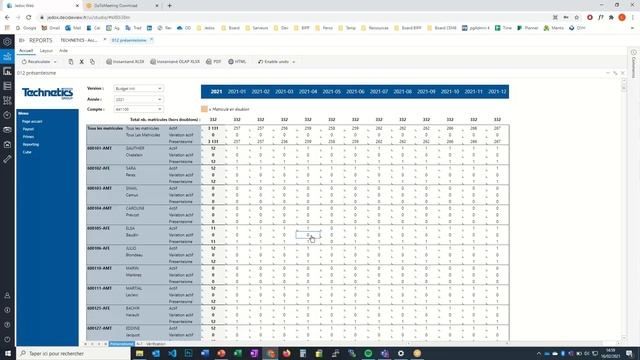Image resolution: width=640 pixels, height=360 pixels.
Task: Export the report as Instantané OLAP XLSX
Action: click(x=175, y=62)
